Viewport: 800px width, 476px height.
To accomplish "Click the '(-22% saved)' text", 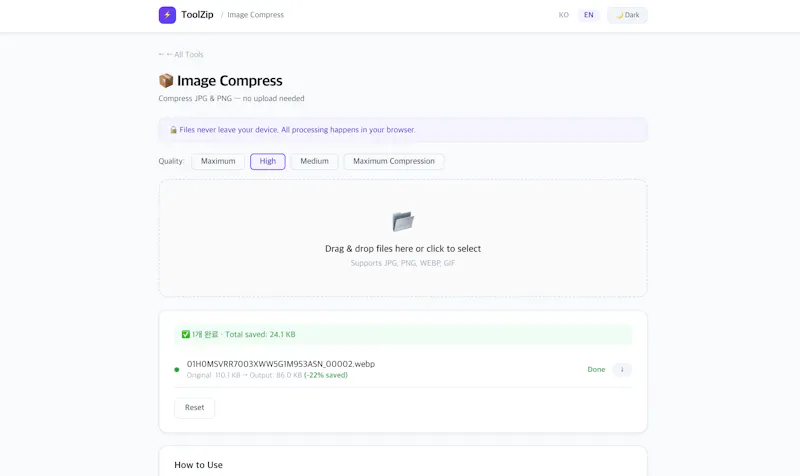I will tap(326, 375).
